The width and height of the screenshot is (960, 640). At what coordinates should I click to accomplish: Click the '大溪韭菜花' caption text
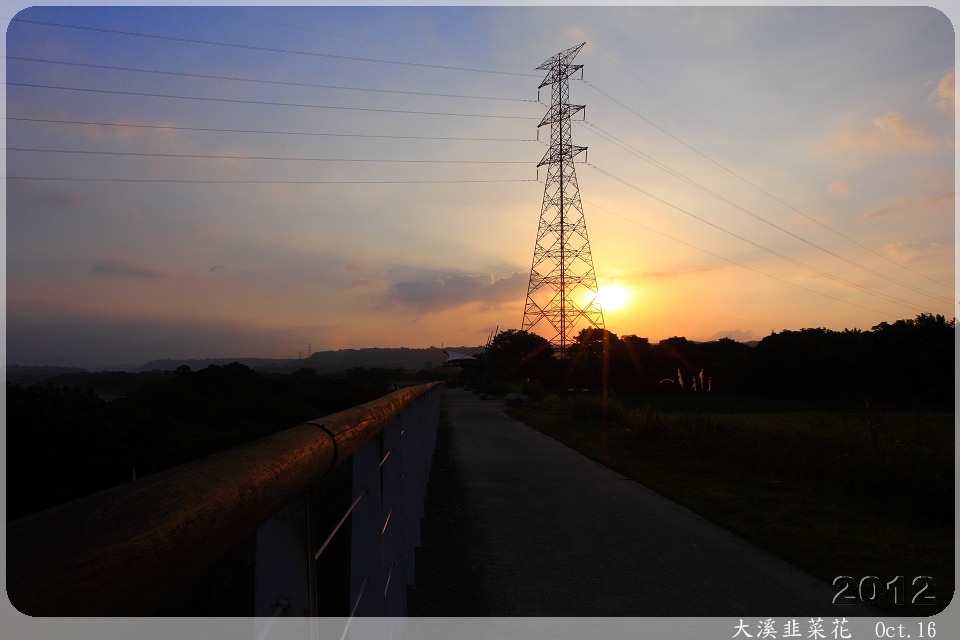[x=792, y=629]
